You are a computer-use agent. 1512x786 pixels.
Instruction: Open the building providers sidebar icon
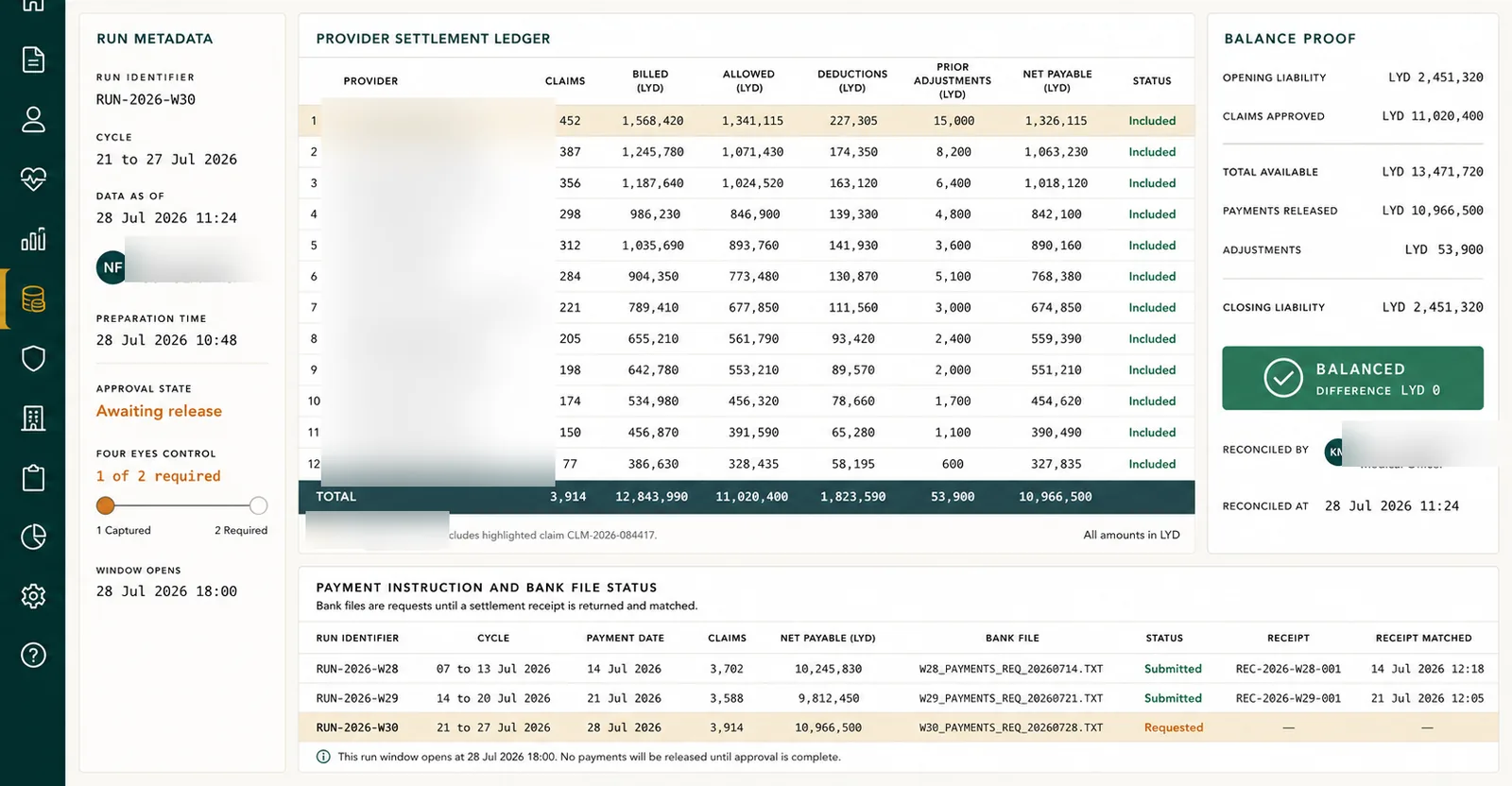pyautogui.click(x=33, y=419)
